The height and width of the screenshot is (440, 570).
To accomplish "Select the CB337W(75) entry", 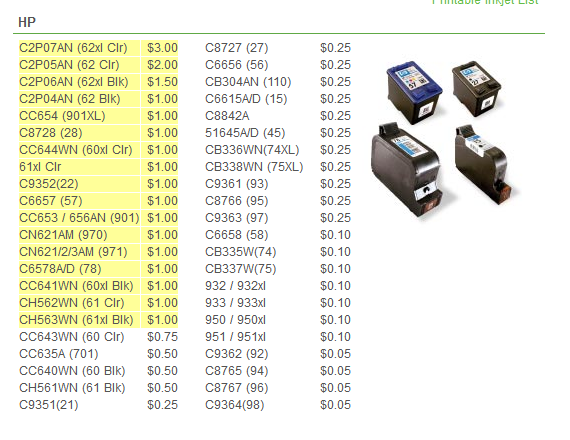I will pos(241,269).
